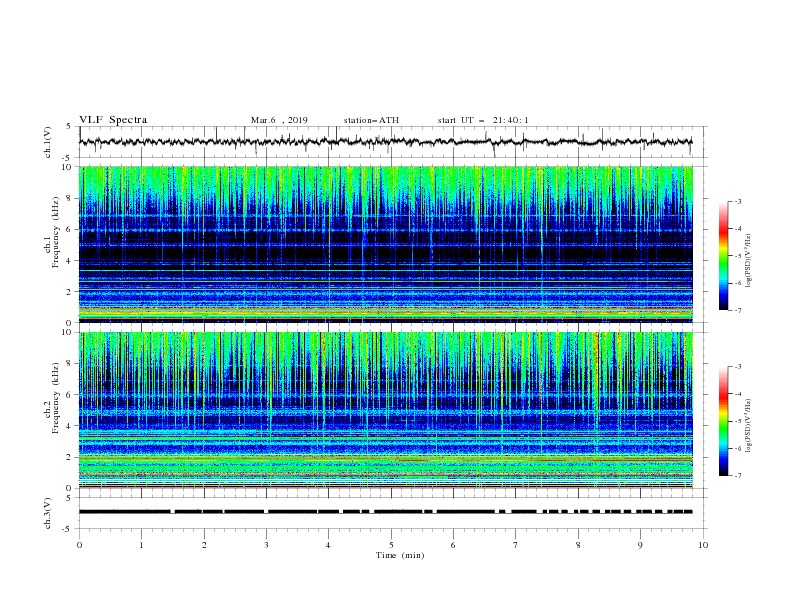The image size is (792, 612).
Task: Click the log(PSD) label beside ch.1 colorbar
Action: tap(748, 261)
